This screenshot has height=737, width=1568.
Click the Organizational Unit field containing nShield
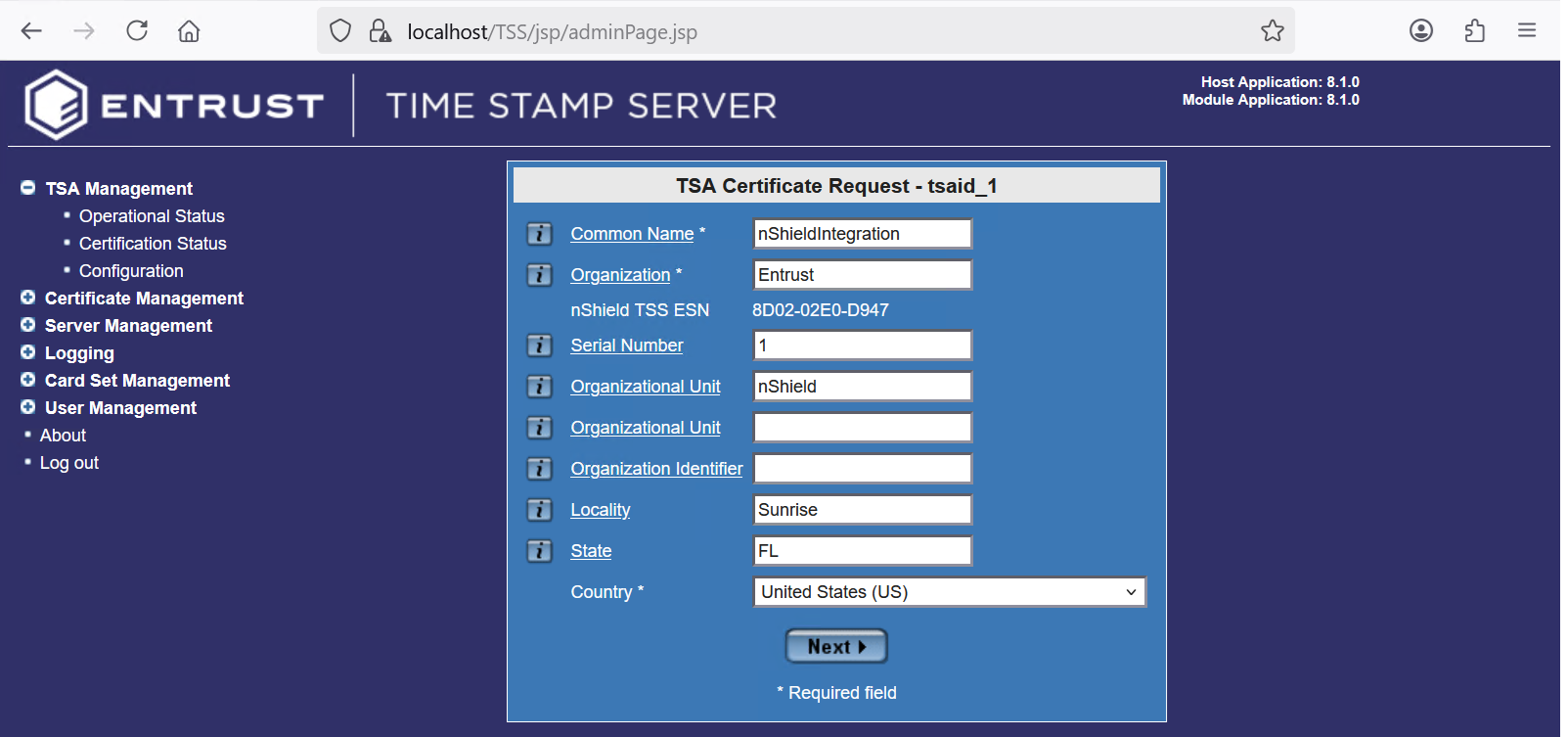tap(863, 387)
